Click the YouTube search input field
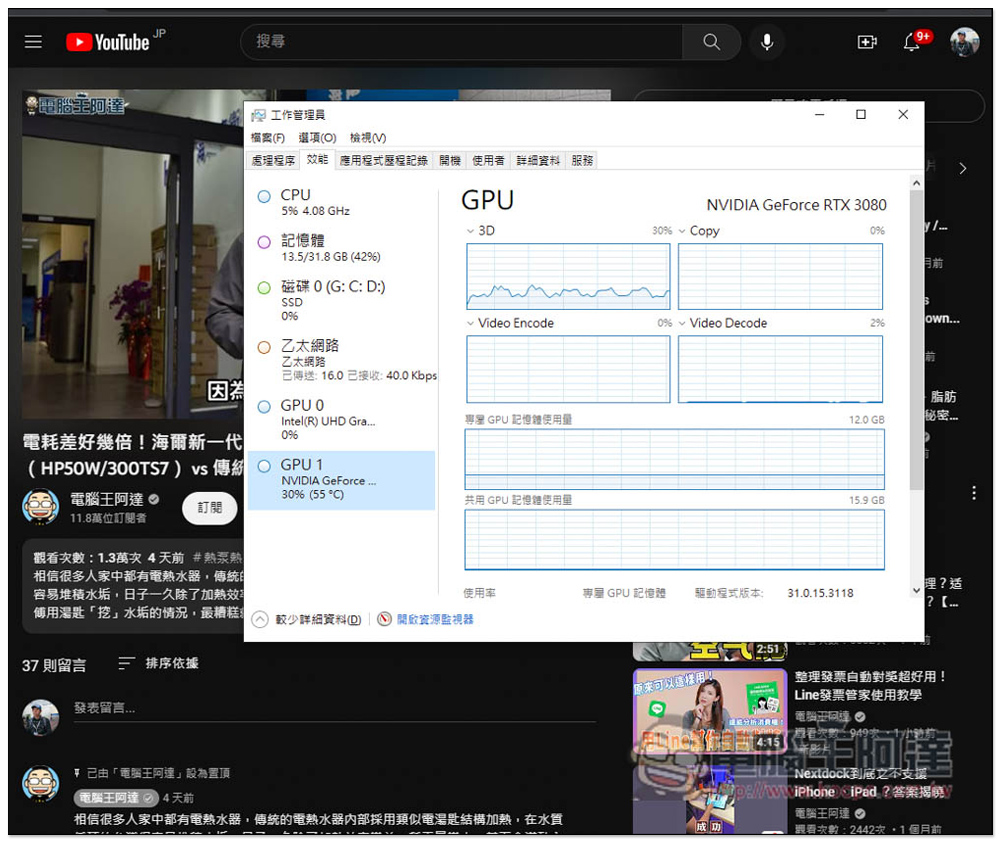This screenshot has height=844, width=1000. (x=460, y=42)
